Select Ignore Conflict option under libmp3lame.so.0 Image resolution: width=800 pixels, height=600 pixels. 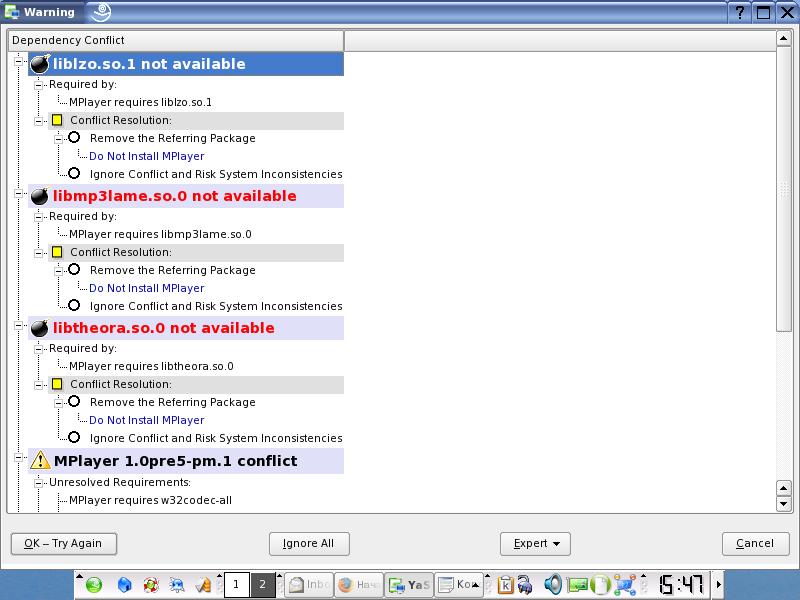74,306
